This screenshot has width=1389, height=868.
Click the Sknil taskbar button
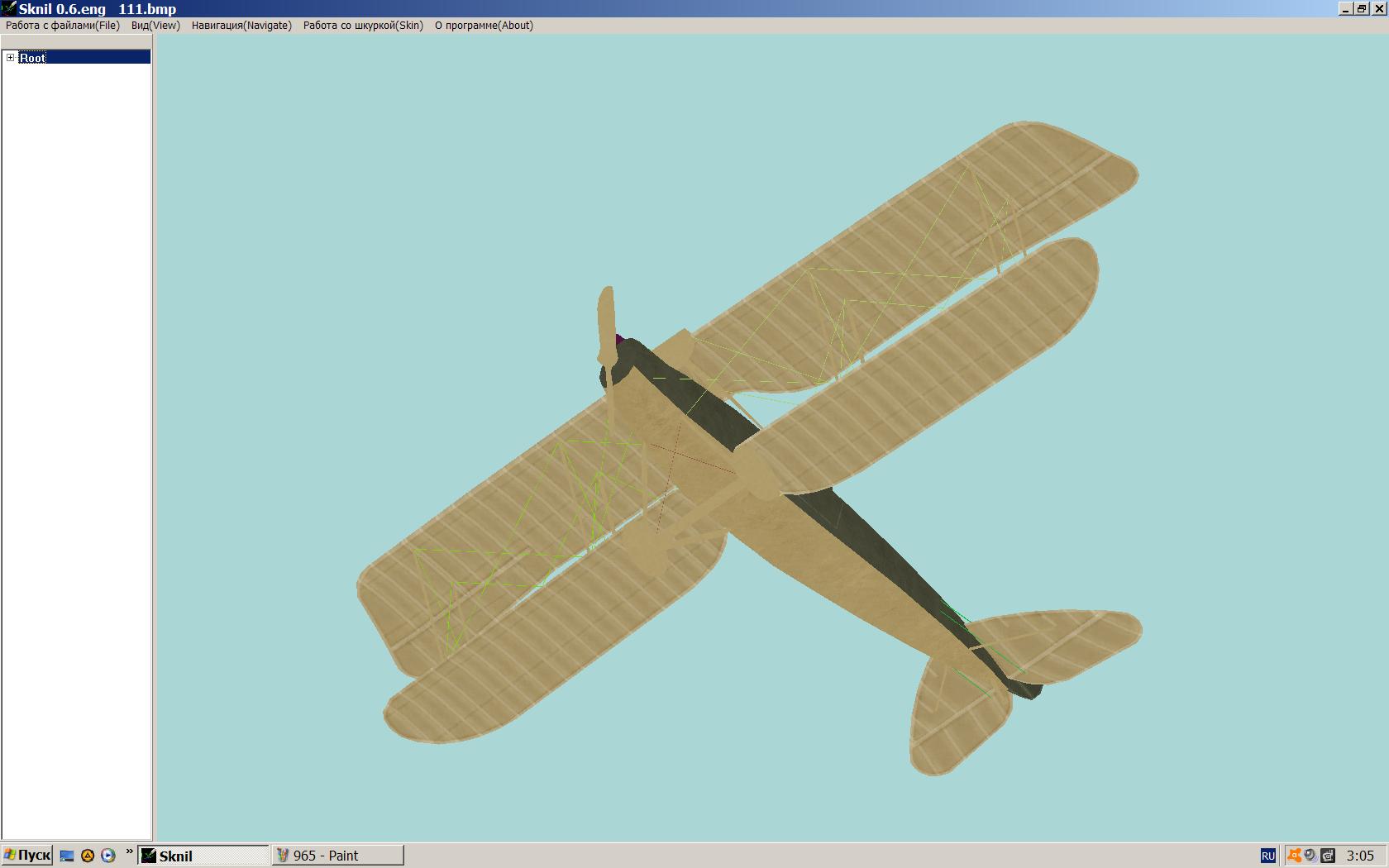(203, 856)
